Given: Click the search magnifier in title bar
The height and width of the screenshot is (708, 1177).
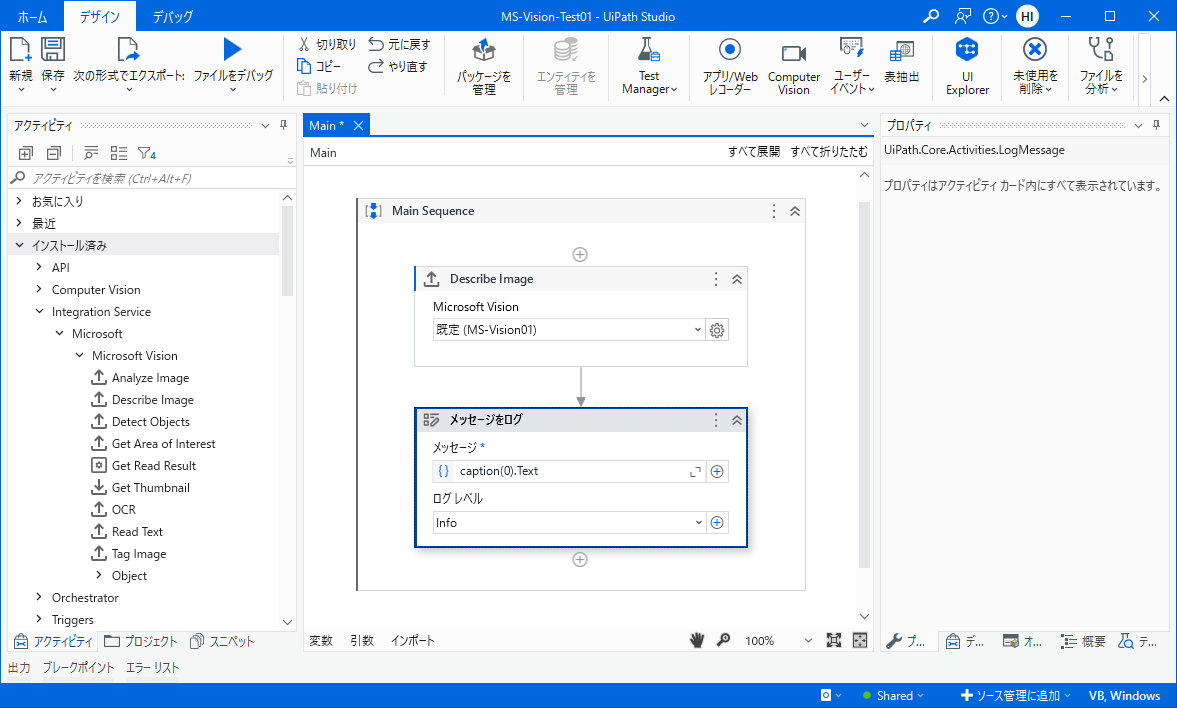Looking at the screenshot, I should pos(931,16).
